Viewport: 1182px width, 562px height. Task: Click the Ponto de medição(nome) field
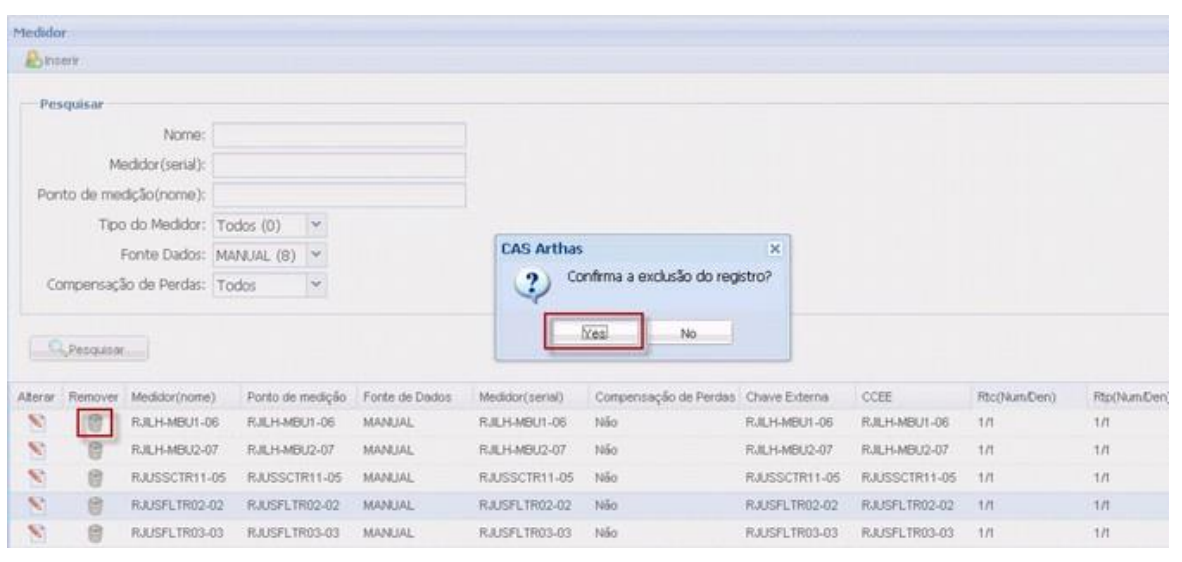point(339,194)
